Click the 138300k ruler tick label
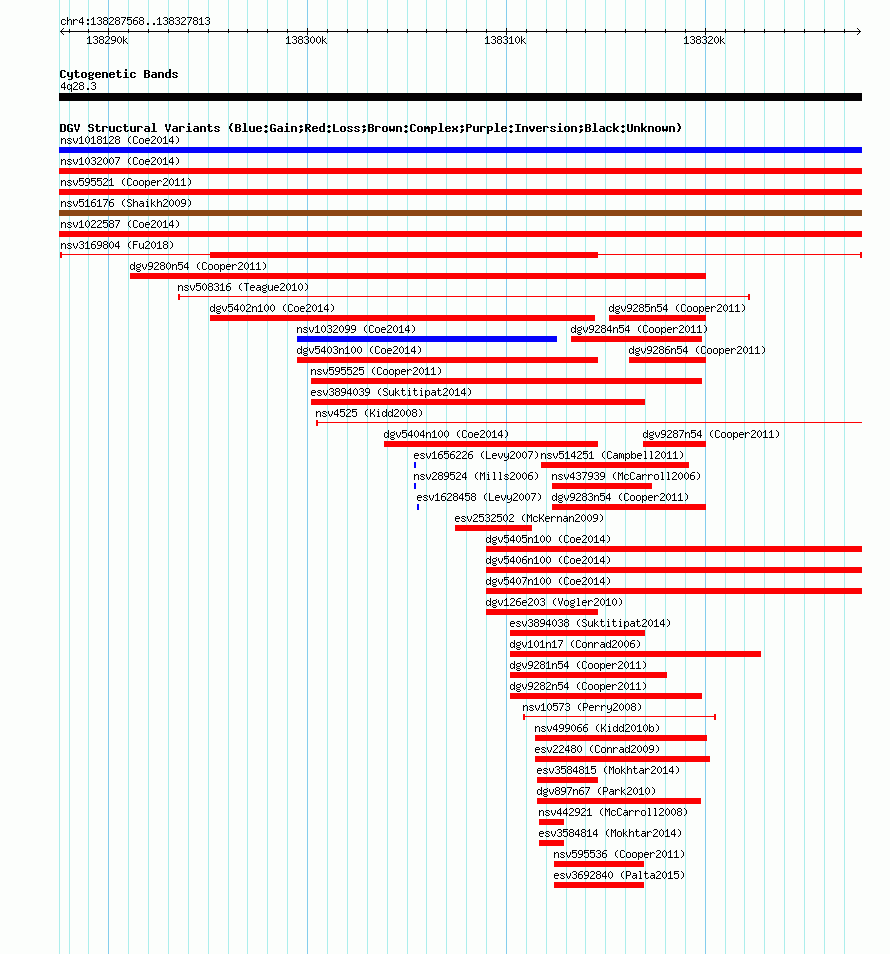The image size is (890, 954). [x=306, y=40]
